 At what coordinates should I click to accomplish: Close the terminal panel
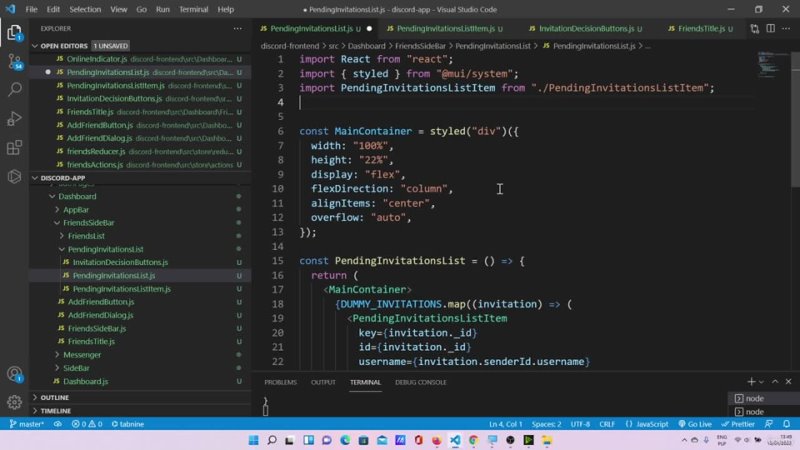[788, 382]
